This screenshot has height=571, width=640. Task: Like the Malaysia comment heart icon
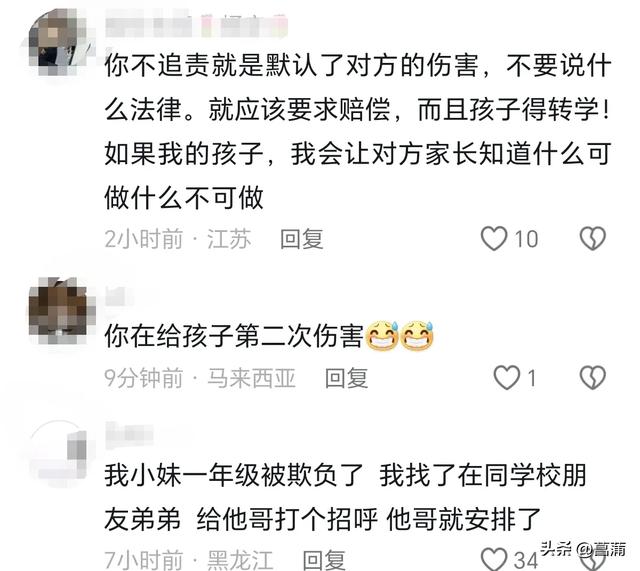click(507, 378)
